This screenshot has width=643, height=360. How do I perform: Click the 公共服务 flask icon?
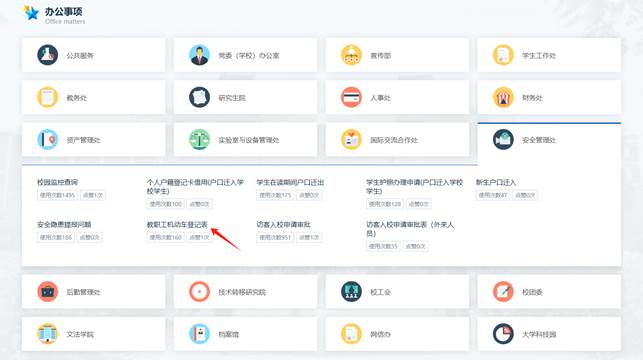pyautogui.click(x=48, y=55)
